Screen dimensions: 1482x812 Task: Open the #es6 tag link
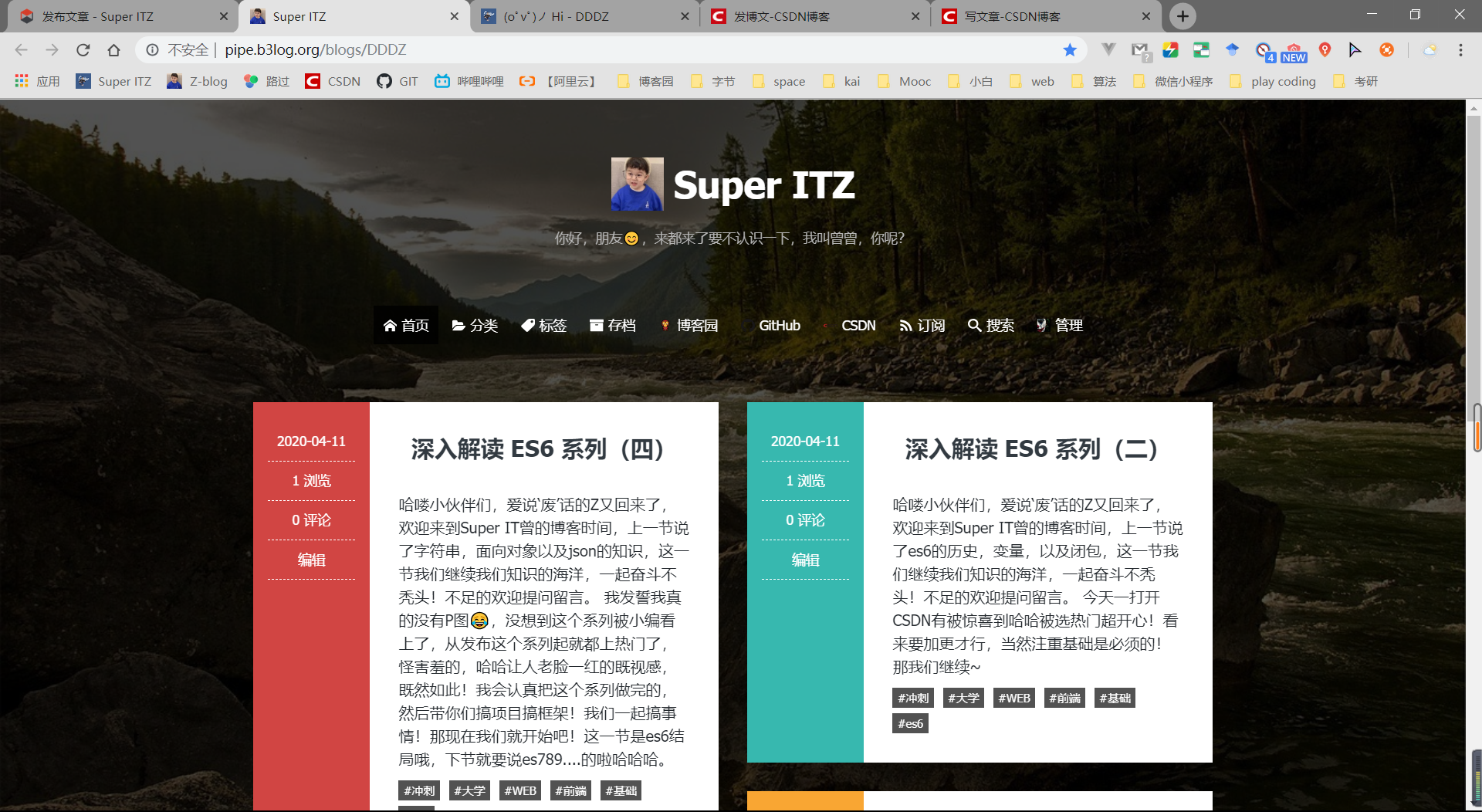coord(911,723)
